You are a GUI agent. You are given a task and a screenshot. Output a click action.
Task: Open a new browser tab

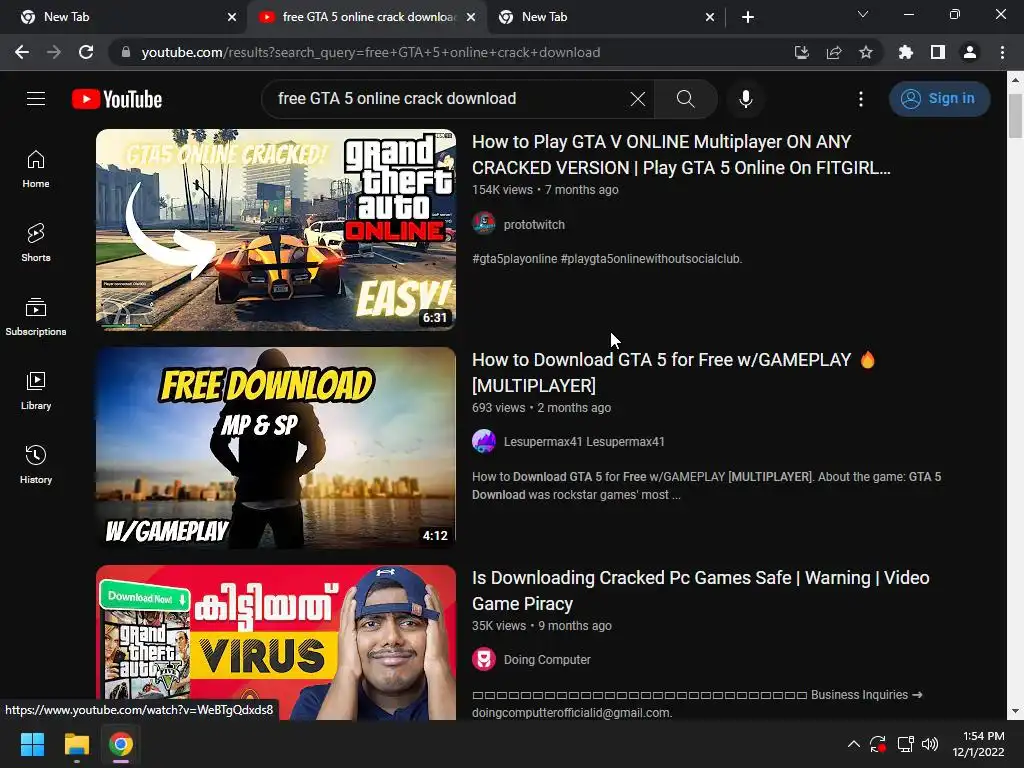[x=748, y=17]
